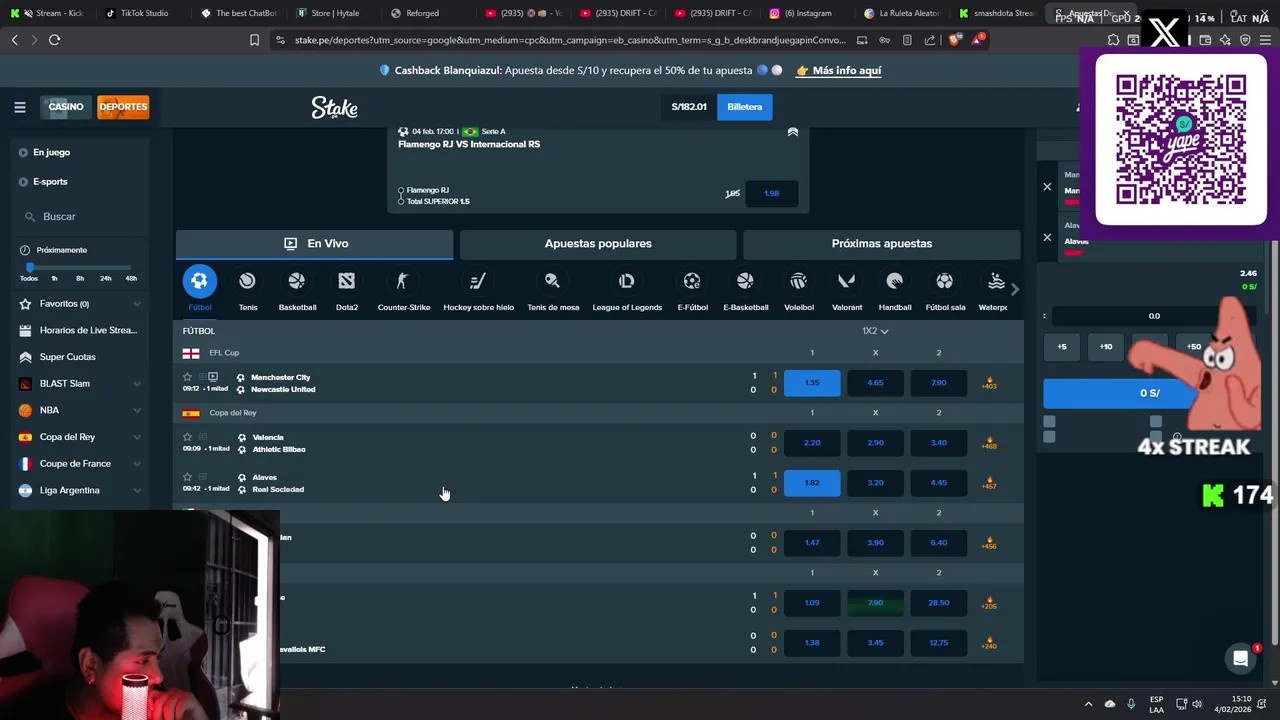Set Próximamente time slider to 8h
Viewport: 1280px width, 720px height.
tap(80, 278)
